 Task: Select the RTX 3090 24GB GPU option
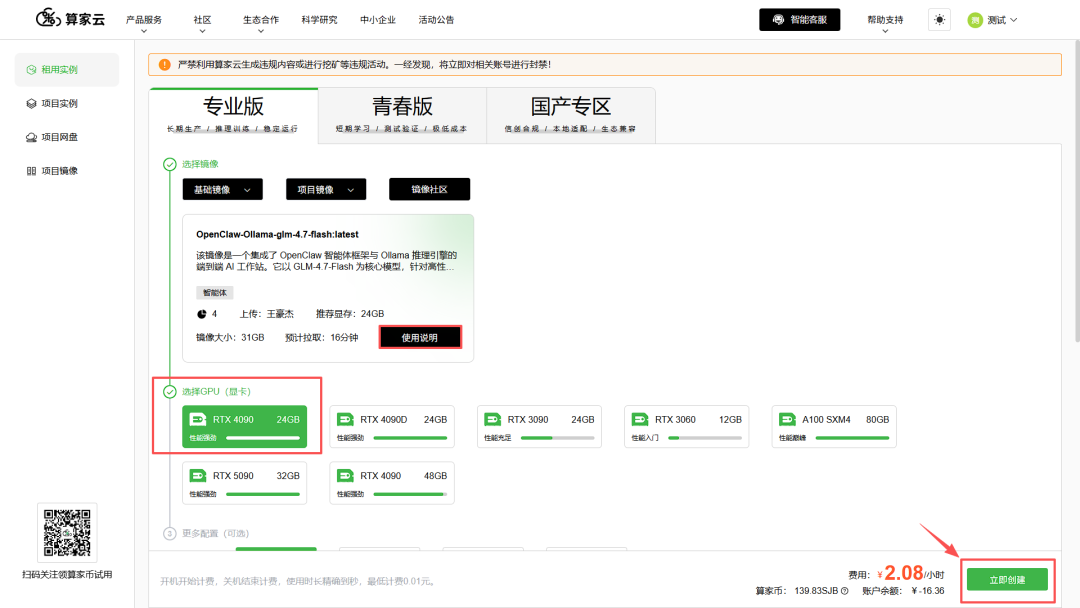(x=539, y=427)
